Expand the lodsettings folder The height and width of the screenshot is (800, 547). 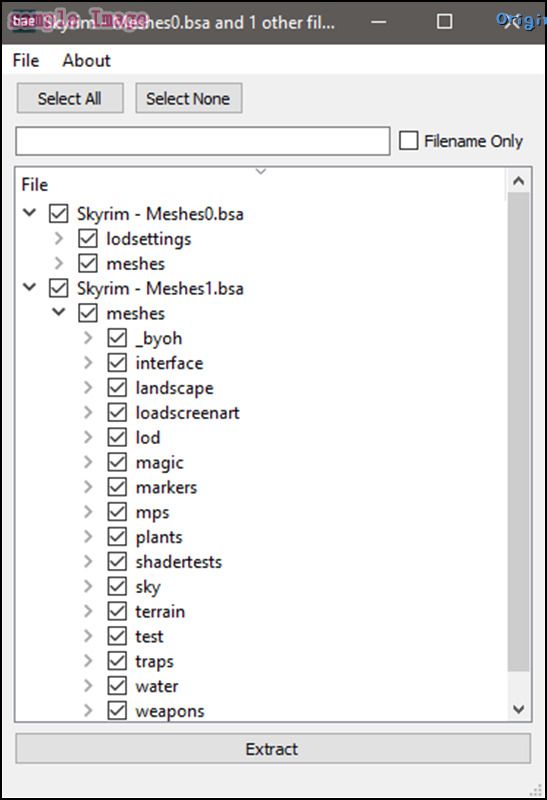pos(59,238)
